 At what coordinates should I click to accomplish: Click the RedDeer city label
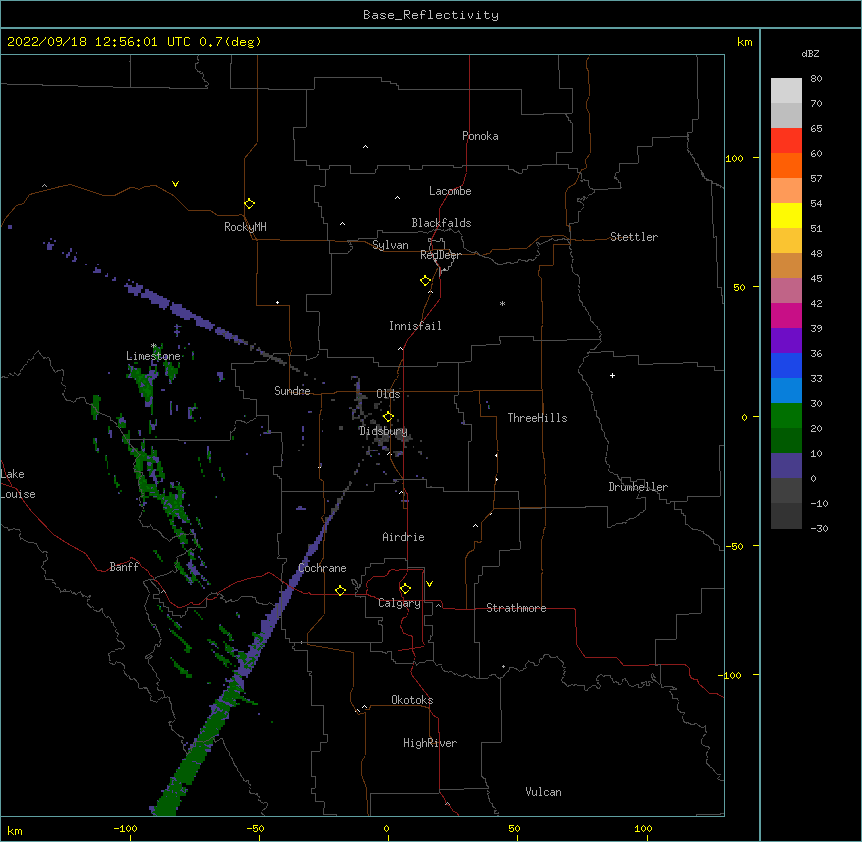tap(440, 255)
